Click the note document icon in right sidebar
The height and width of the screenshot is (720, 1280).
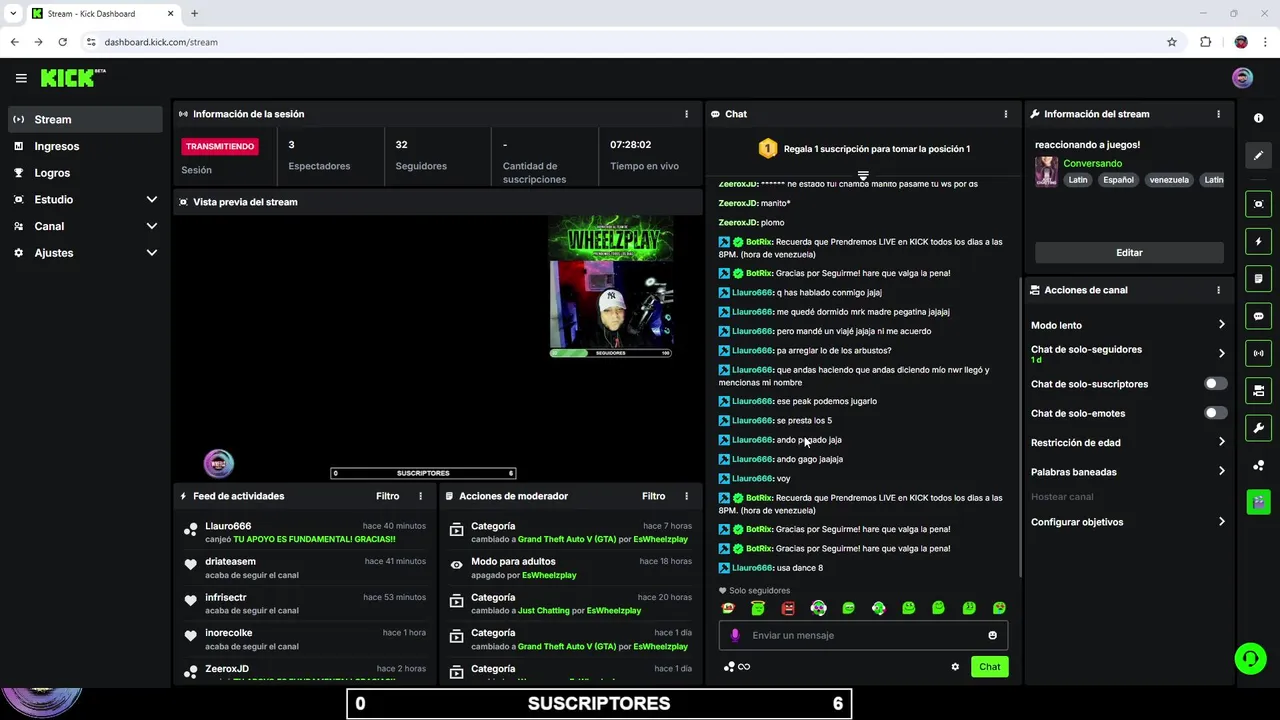click(x=1258, y=278)
